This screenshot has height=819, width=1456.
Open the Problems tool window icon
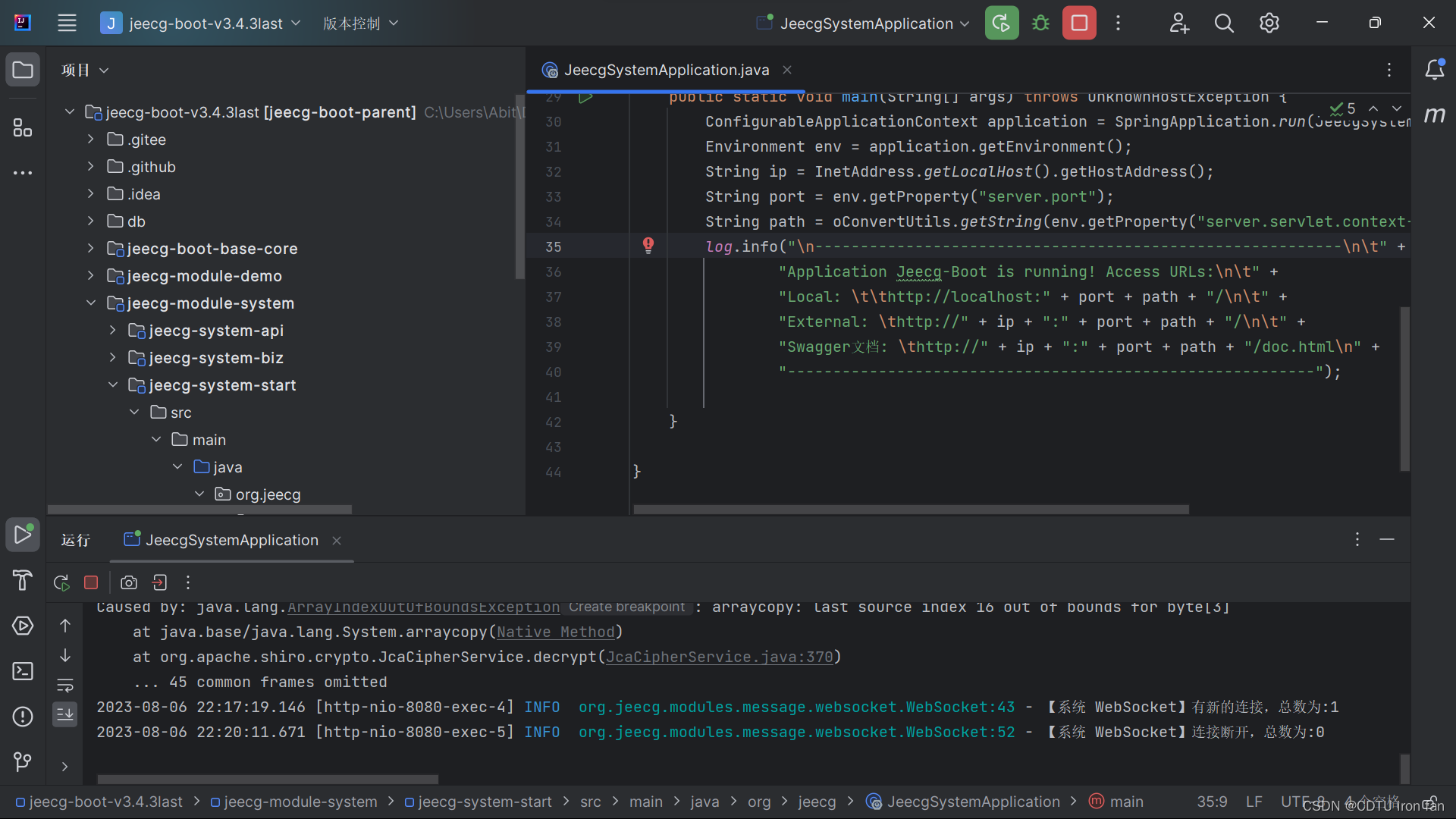pyautogui.click(x=23, y=717)
